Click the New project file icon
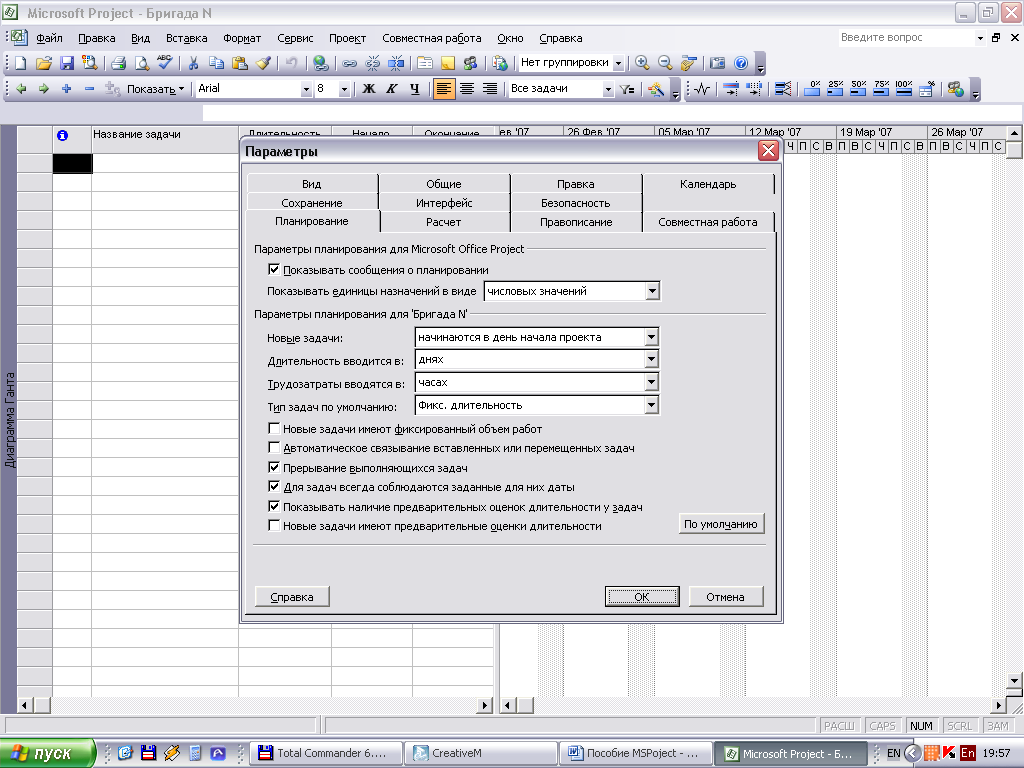This screenshot has height=768, width=1024. click(21, 63)
